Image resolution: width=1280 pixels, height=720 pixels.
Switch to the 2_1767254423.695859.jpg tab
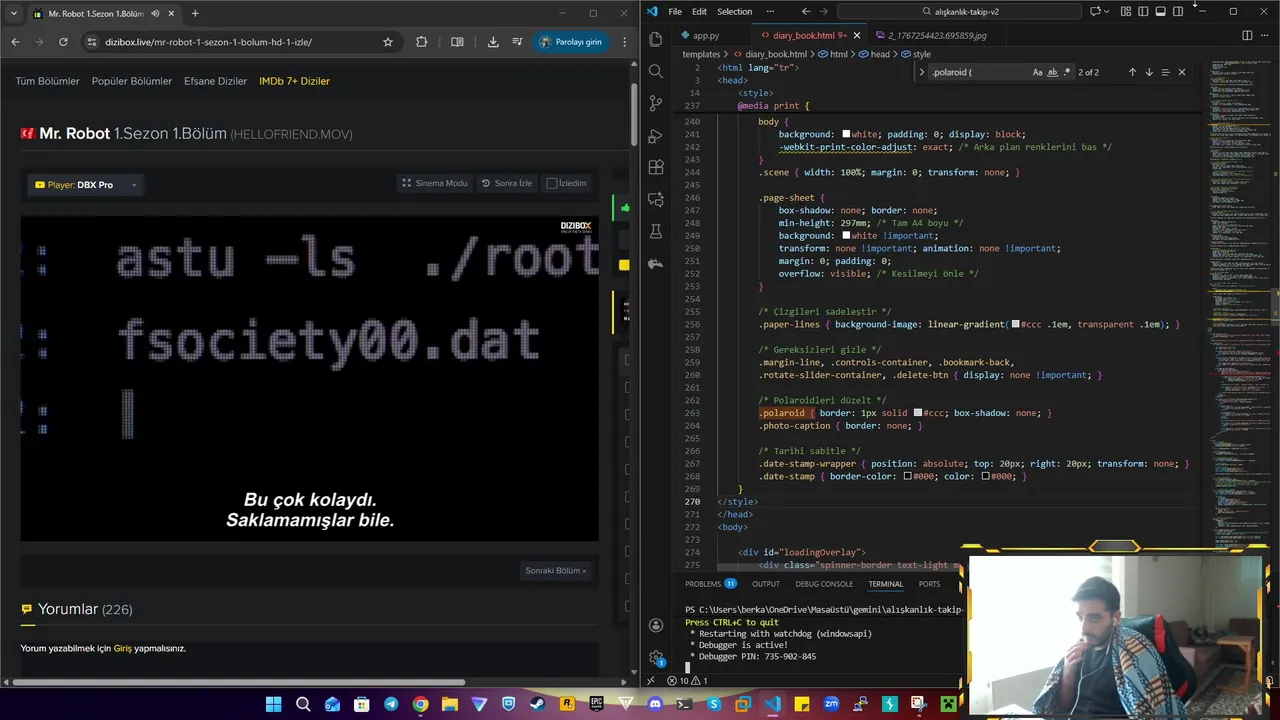[936, 35]
